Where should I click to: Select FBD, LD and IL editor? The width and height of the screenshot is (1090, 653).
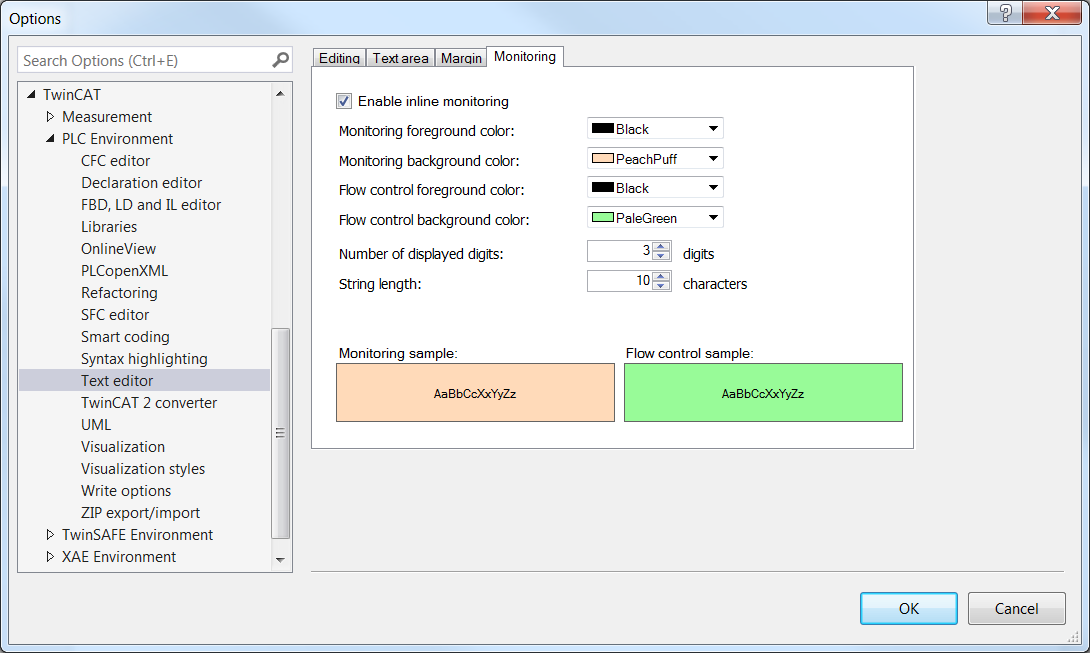pos(151,204)
